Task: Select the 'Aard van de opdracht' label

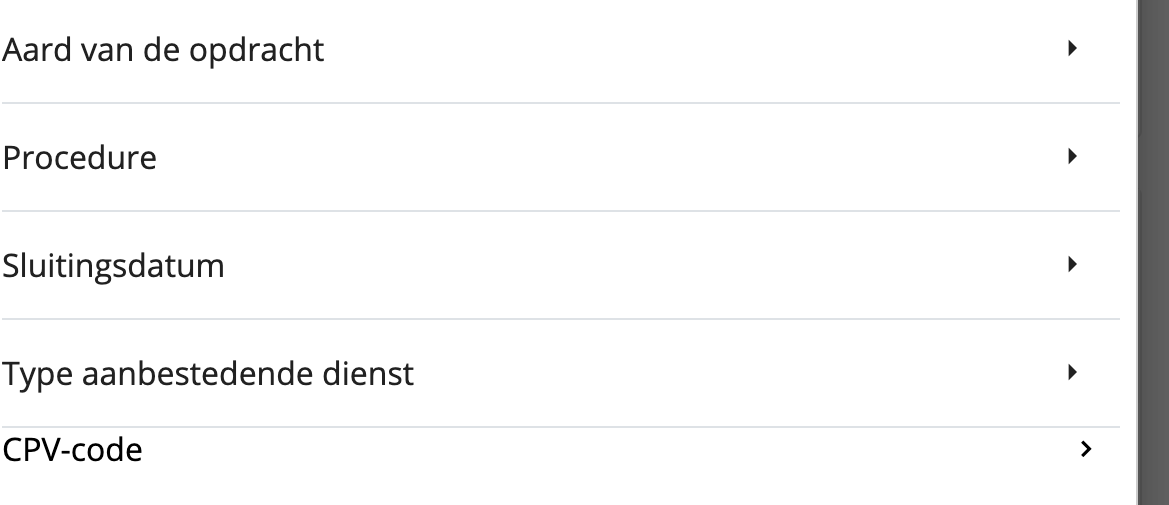Action: click(163, 51)
